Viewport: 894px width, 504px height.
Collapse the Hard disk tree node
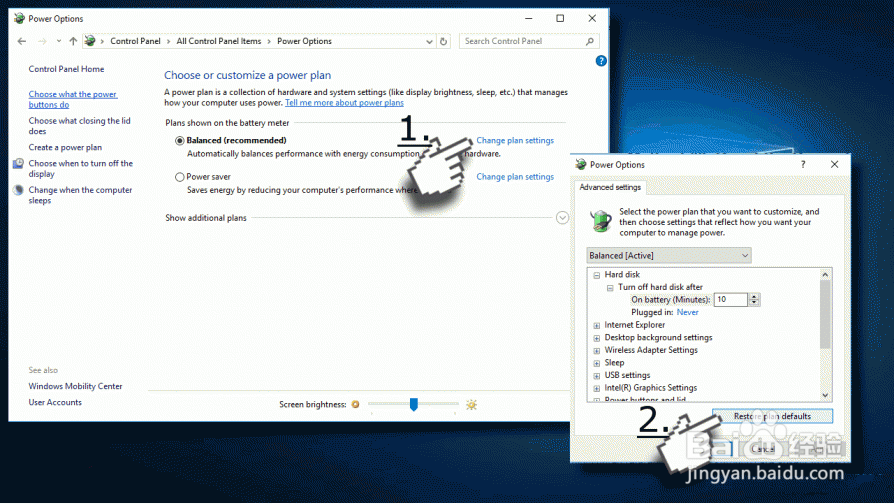point(596,275)
